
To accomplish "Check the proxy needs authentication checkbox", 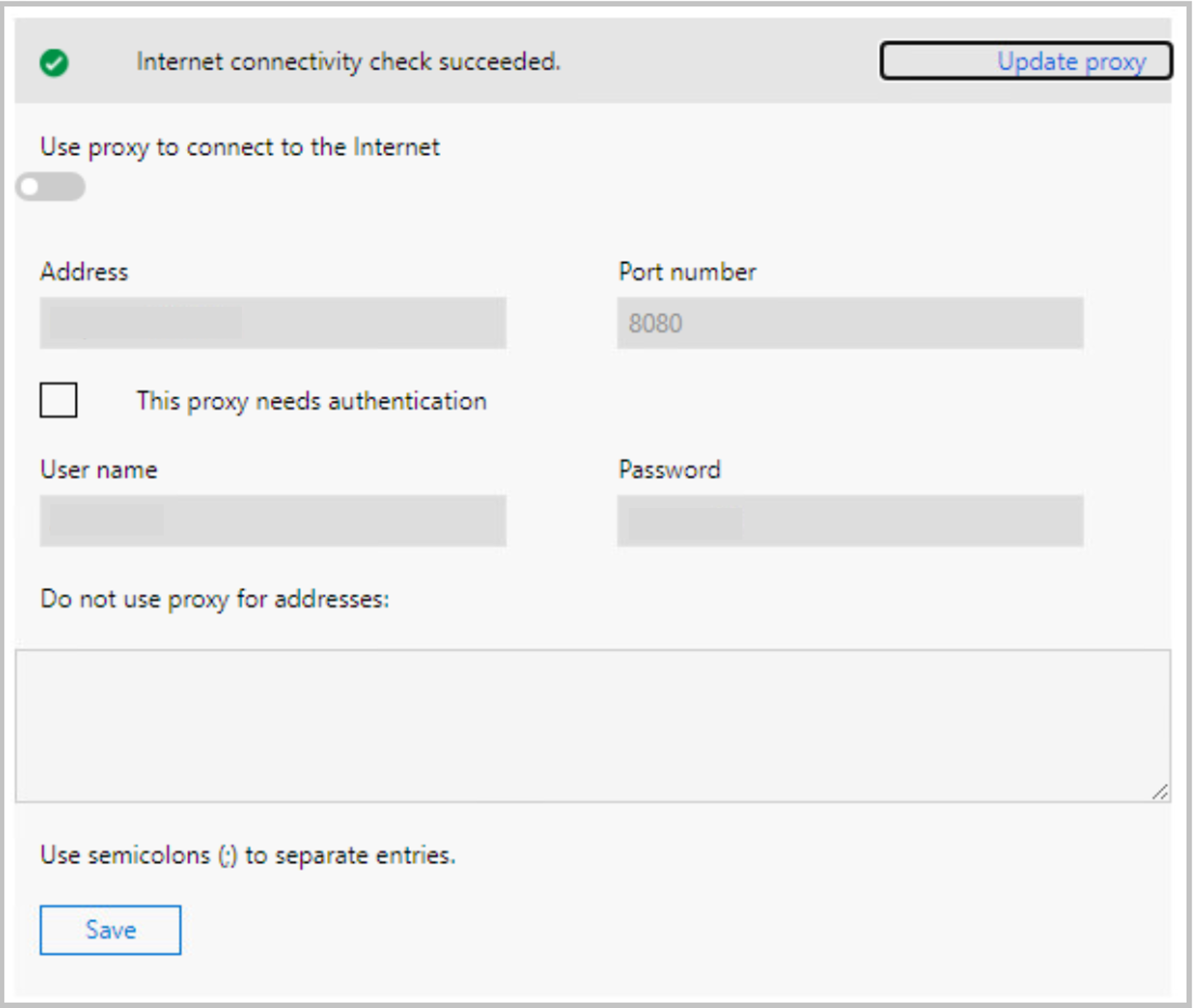I will coord(58,400).
